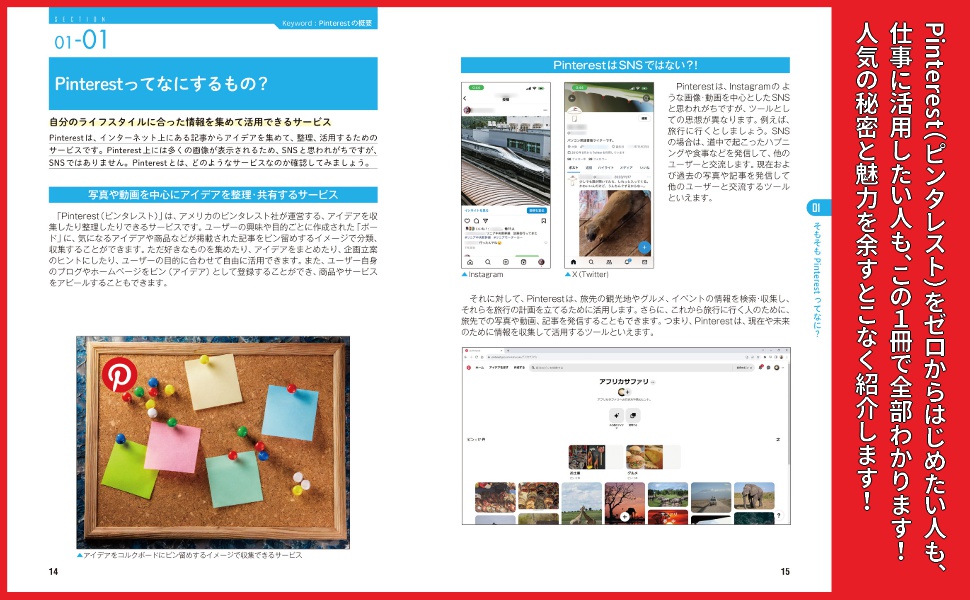The image size is (970, 600).
Task: Click the sparkle more-ideas button on the board
Action: (x=616, y=416)
